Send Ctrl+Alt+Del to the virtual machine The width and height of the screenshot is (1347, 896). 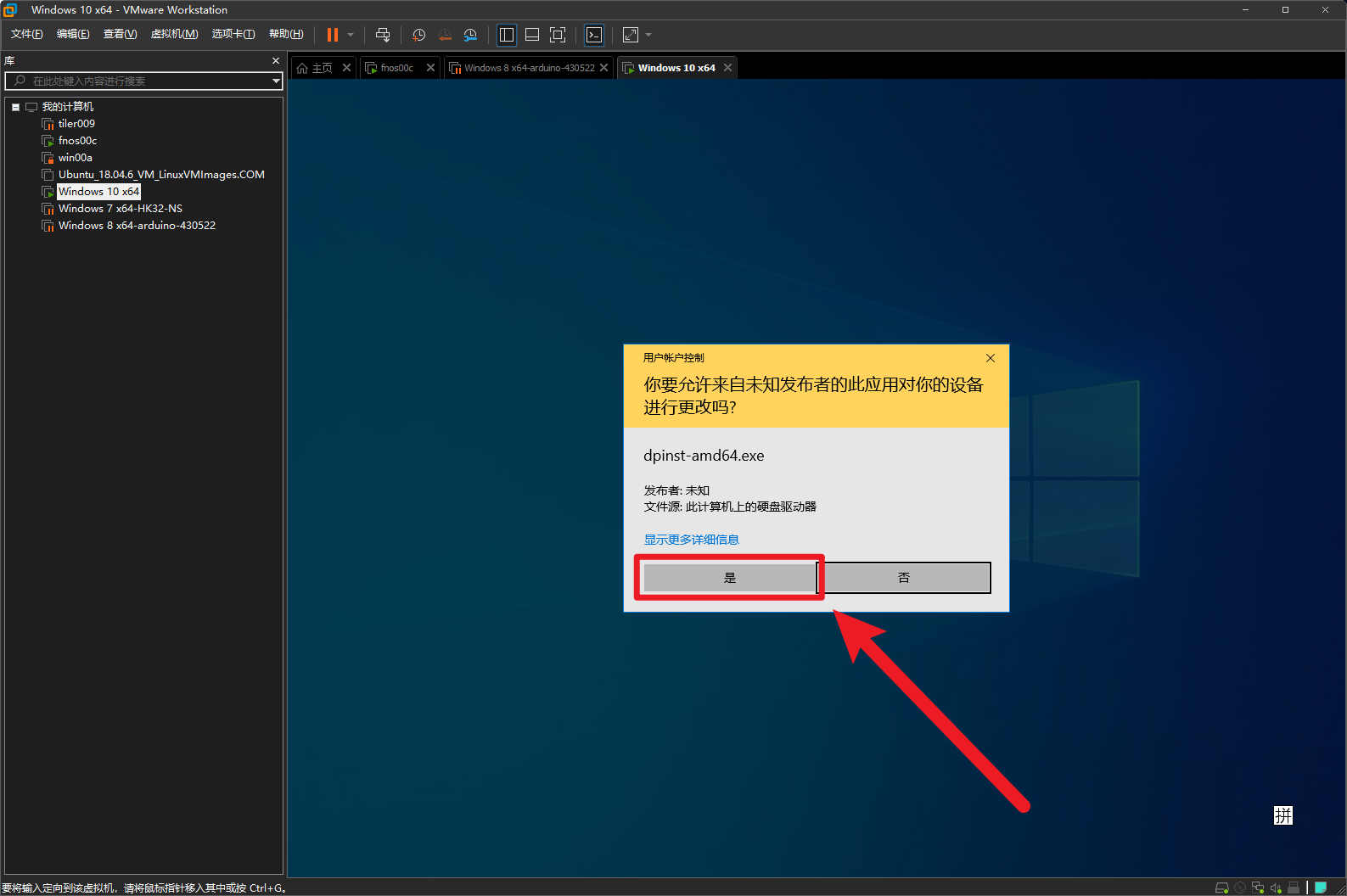point(383,35)
